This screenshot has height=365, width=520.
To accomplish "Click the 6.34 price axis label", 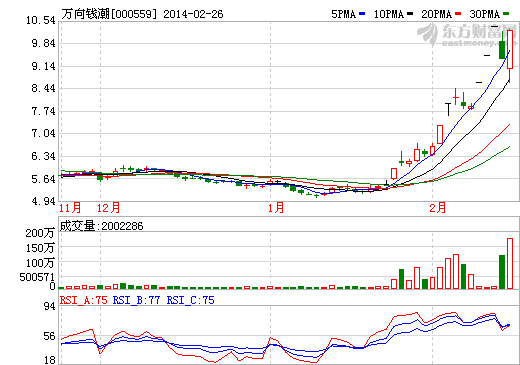I will tap(43, 156).
